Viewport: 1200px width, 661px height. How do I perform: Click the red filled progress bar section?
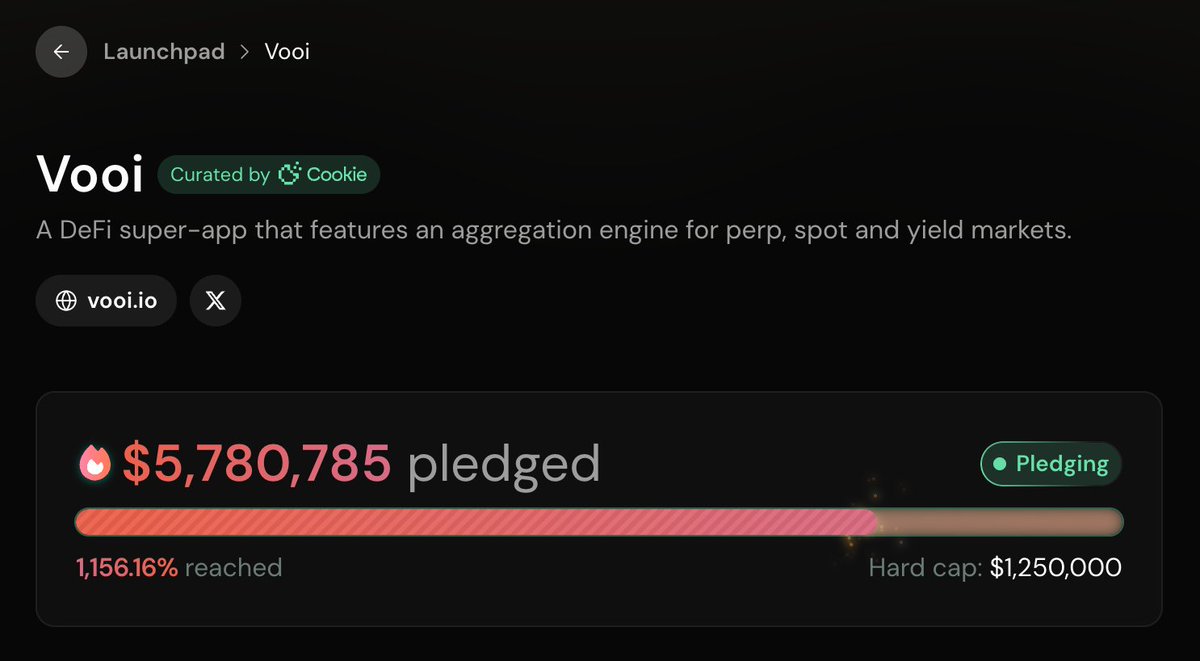coord(475,522)
